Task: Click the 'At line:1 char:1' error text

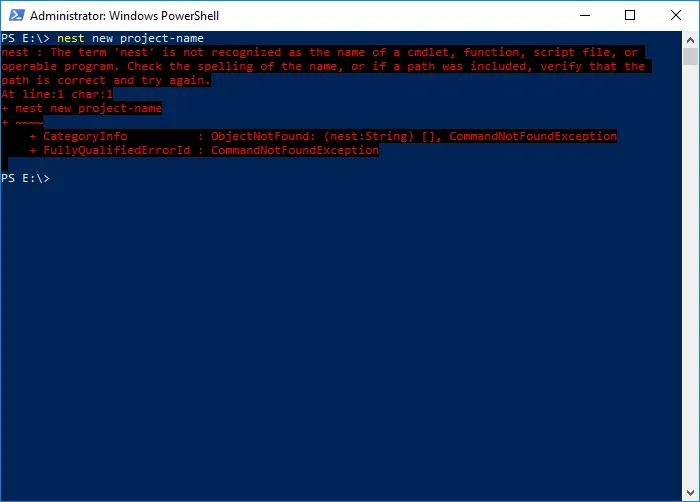Action: [x=57, y=94]
